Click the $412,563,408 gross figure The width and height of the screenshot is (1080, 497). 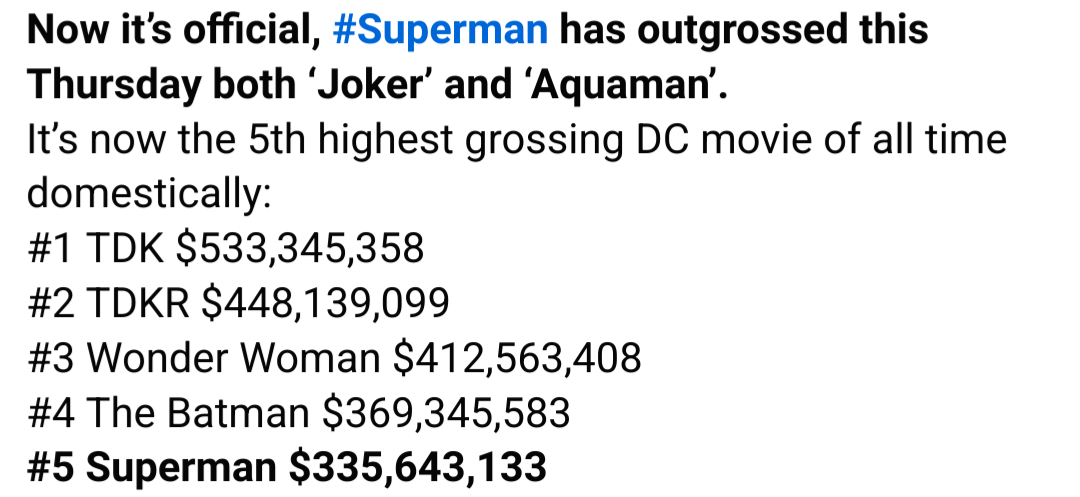pyautogui.click(x=517, y=358)
